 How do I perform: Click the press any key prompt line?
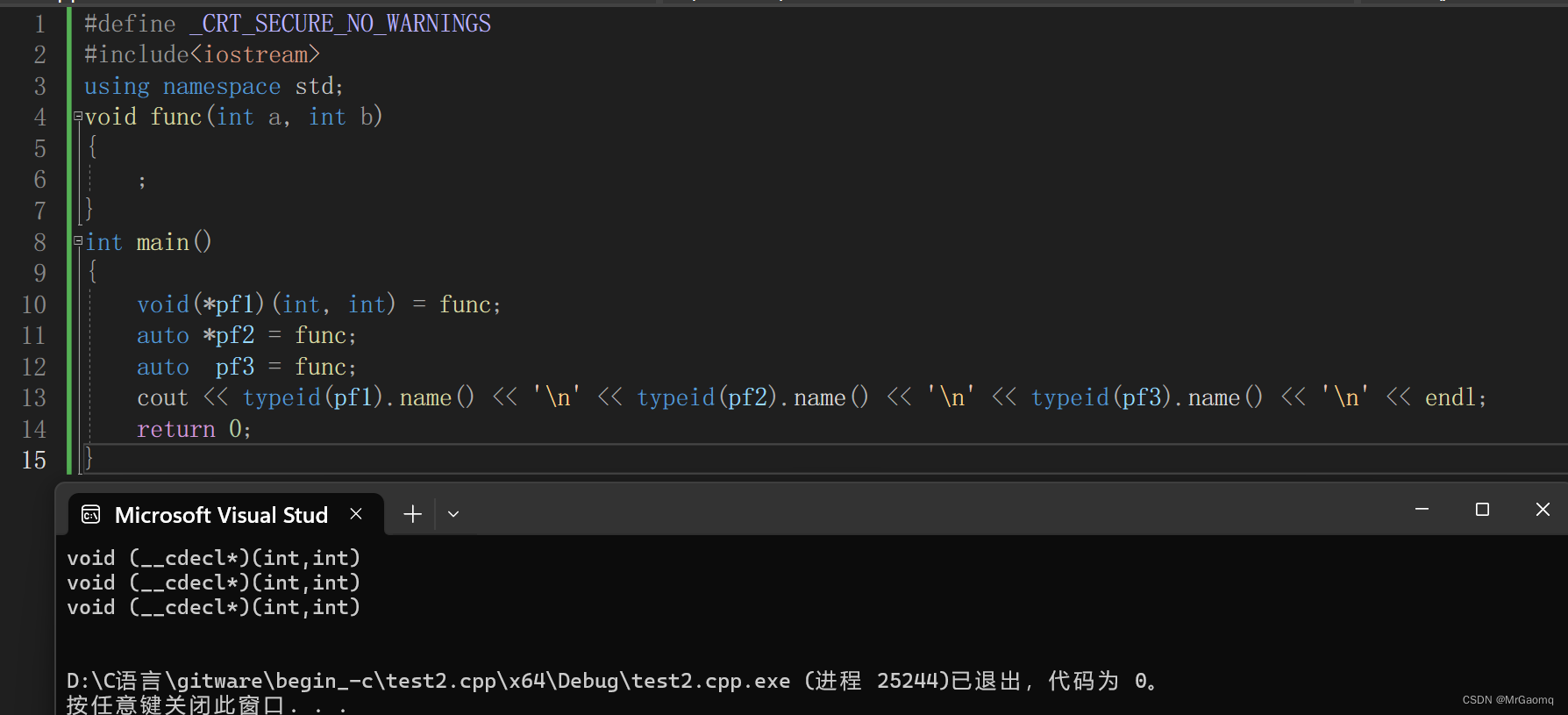click(x=206, y=704)
